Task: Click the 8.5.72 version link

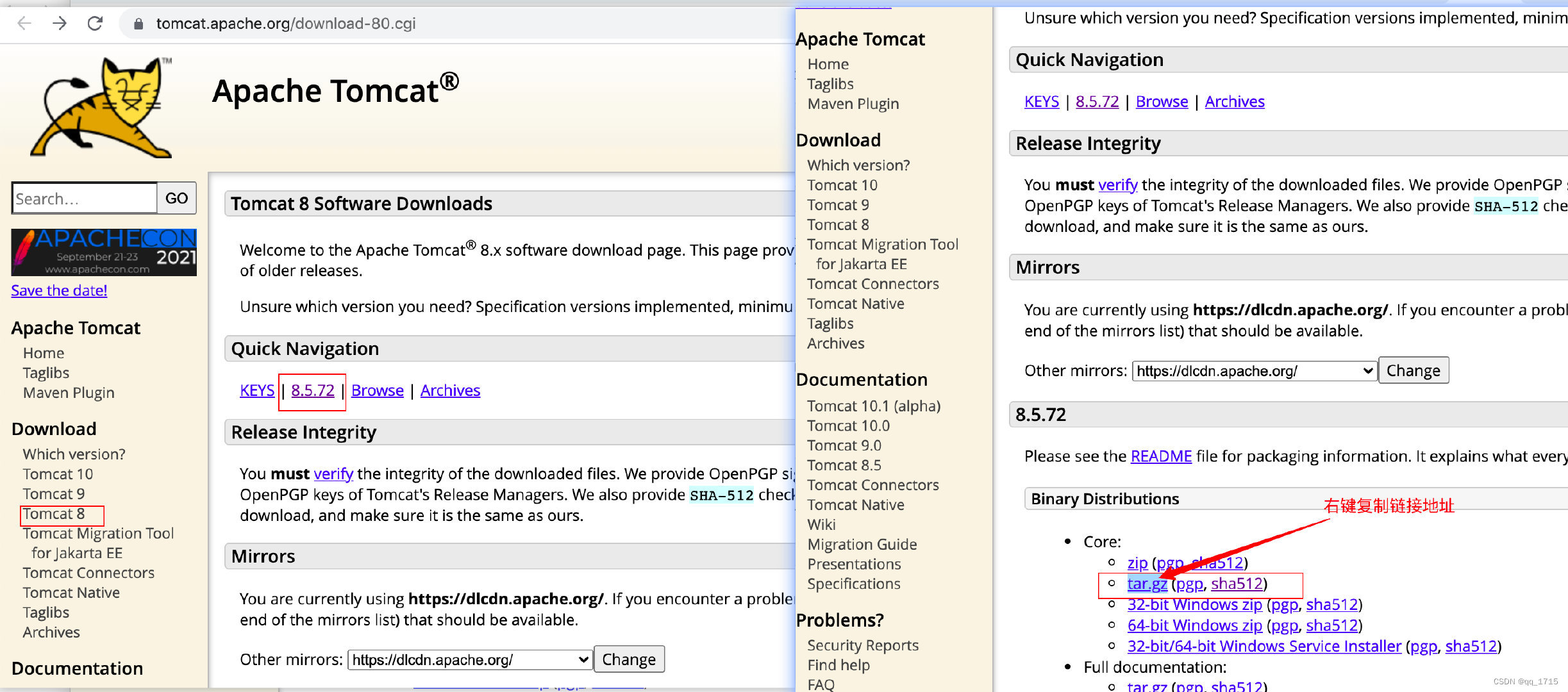Action: point(312,390)
